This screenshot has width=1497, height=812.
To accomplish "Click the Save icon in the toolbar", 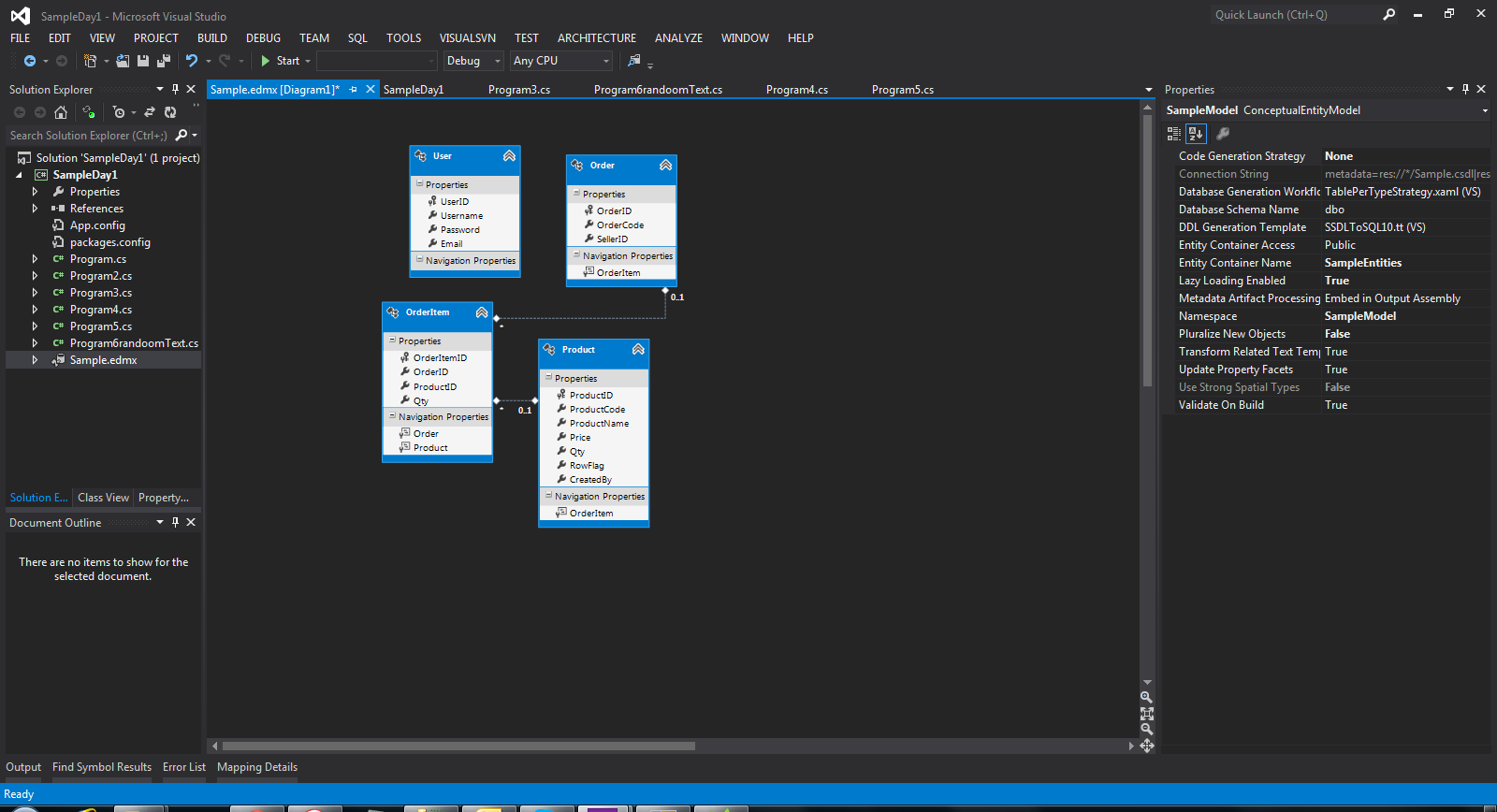I will (143, 61).
